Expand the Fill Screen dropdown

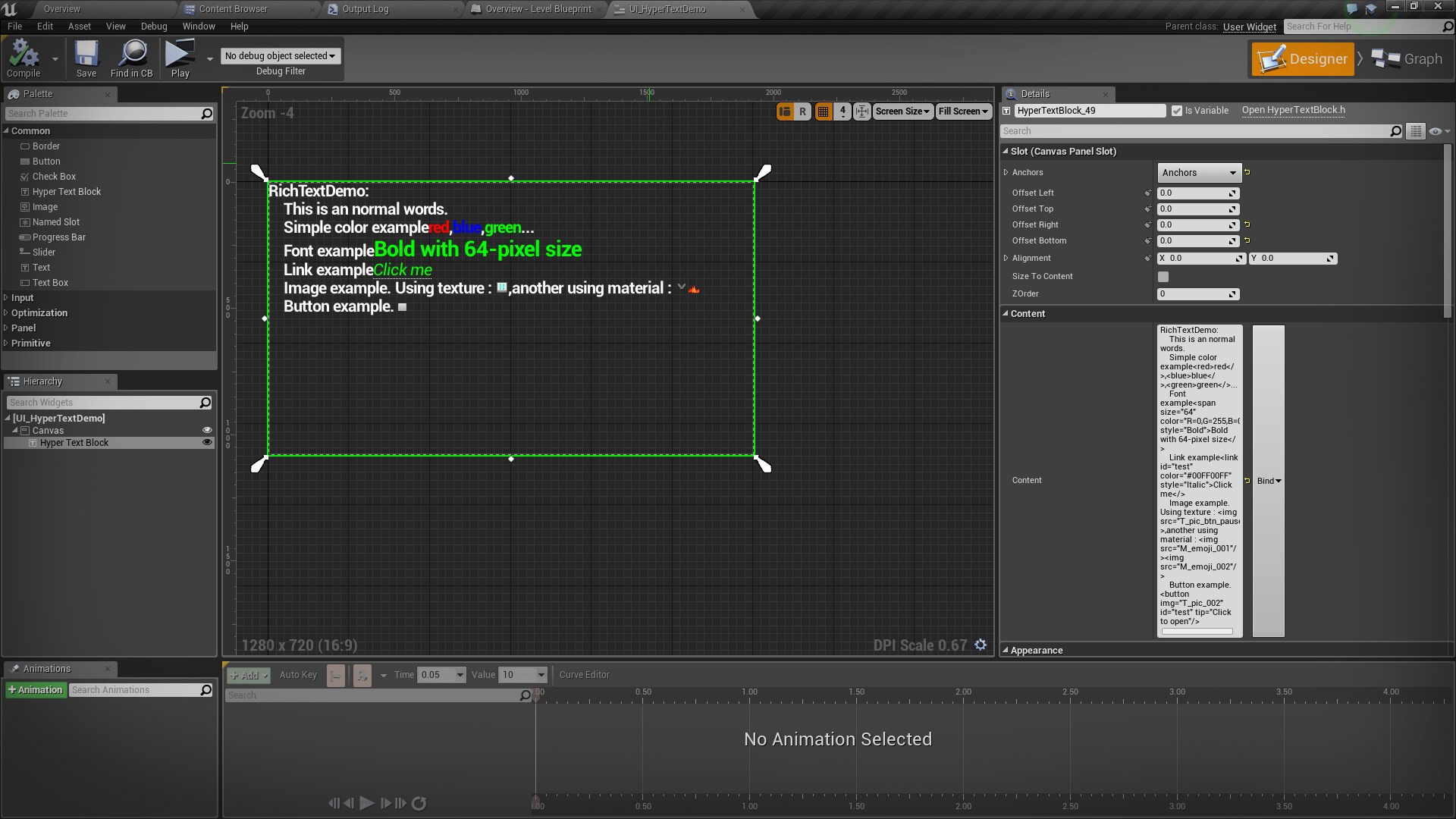pyautogui.click(x=962, y=111)
